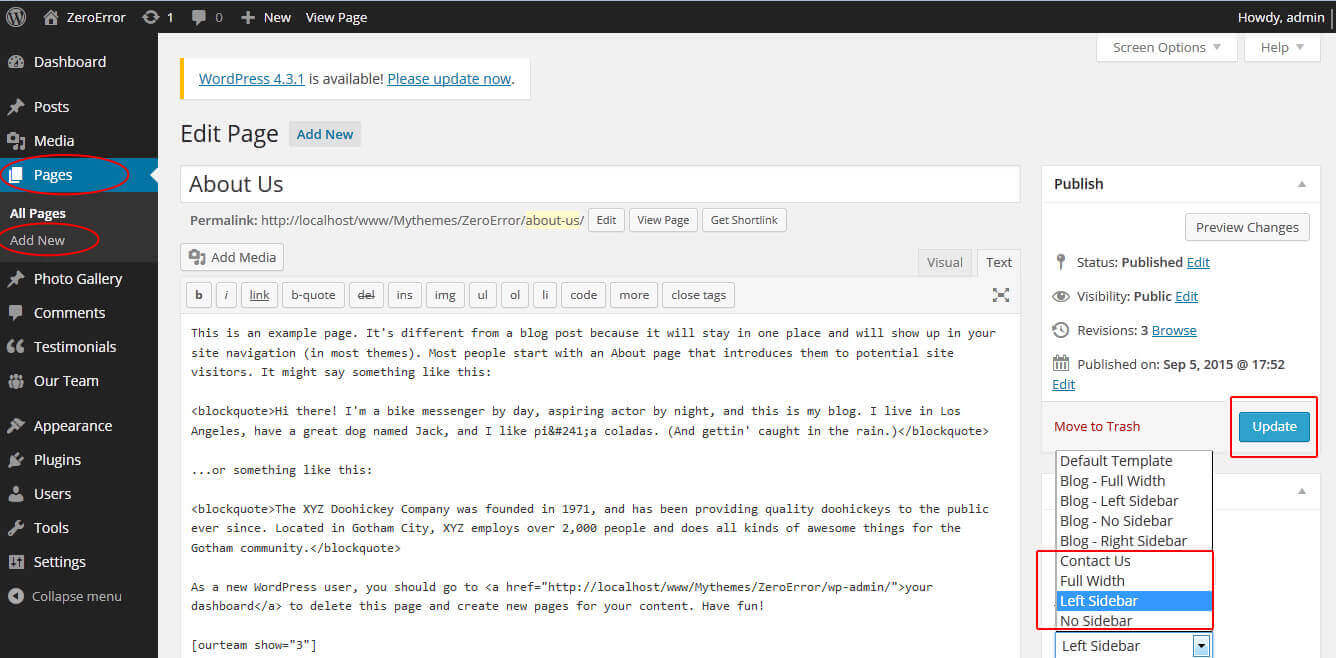
Task: Click the Move to Trash link
Action: [1097, 427]
